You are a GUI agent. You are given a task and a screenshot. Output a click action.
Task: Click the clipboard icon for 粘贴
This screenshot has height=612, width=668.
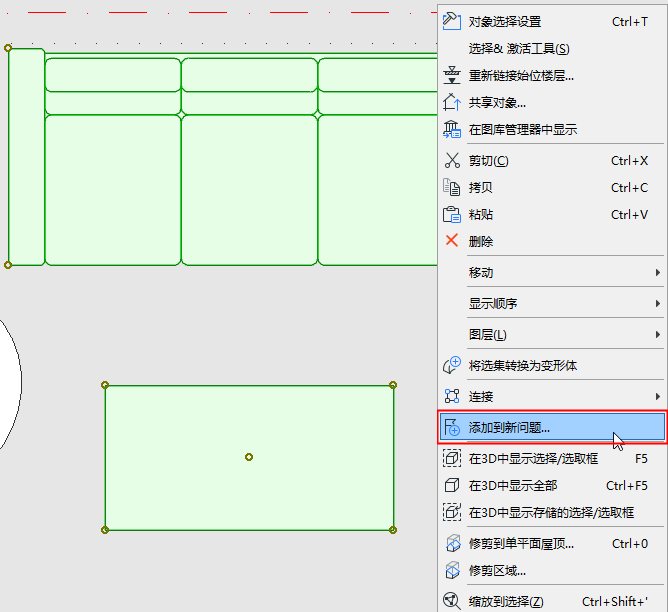click(452, 214)
